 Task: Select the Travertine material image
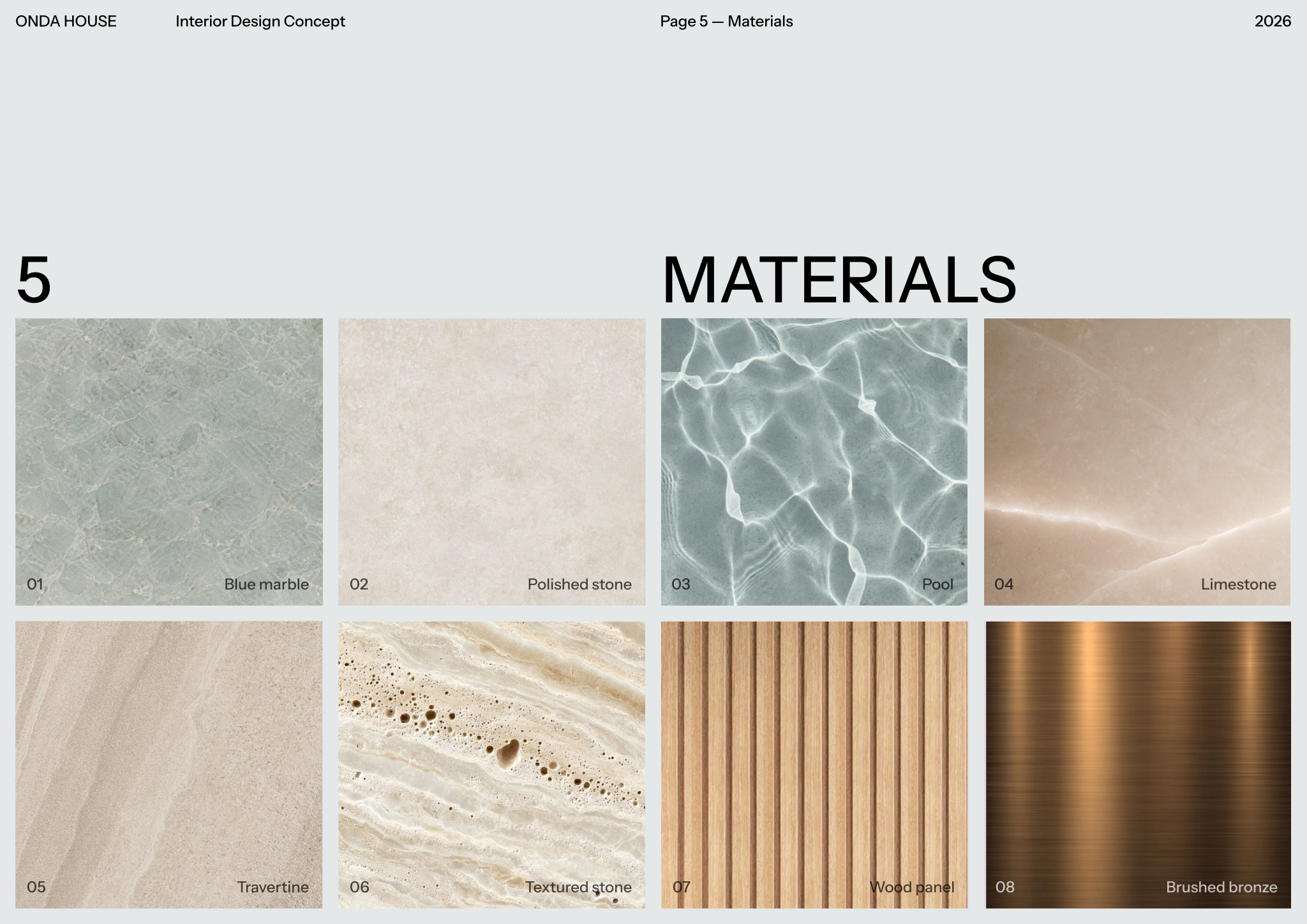(x=169, y=764)
